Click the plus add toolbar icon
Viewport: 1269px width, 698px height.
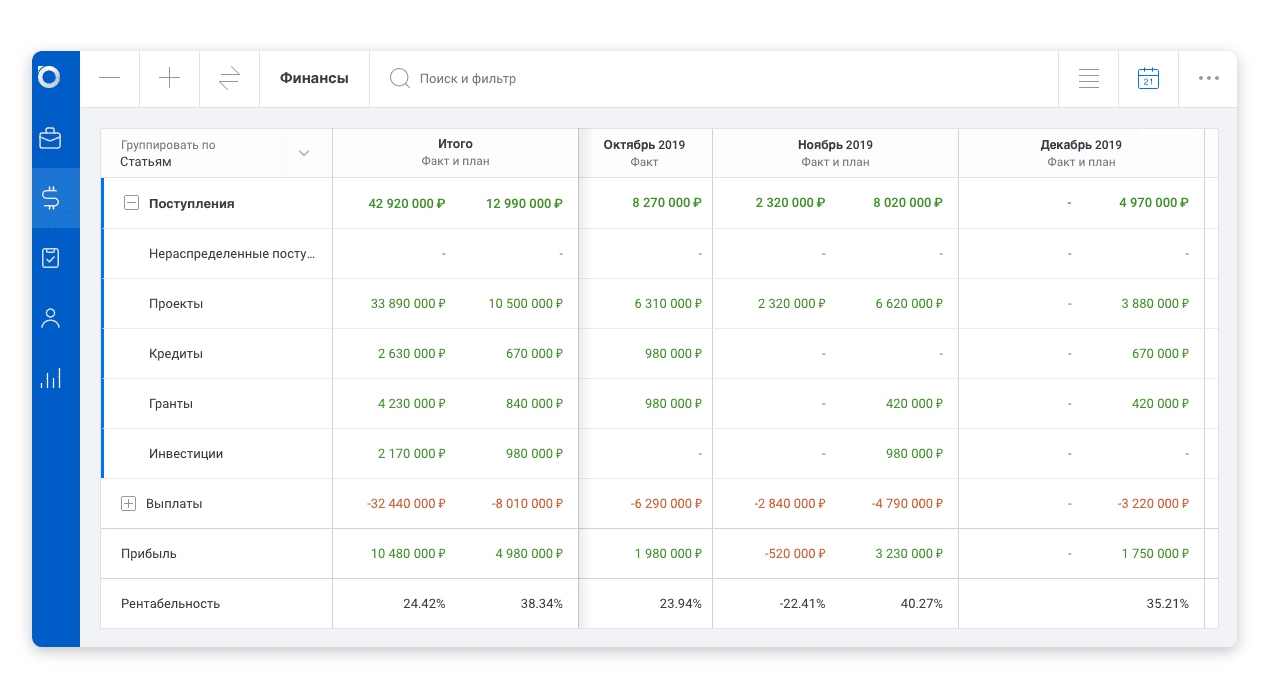(170, 78)
